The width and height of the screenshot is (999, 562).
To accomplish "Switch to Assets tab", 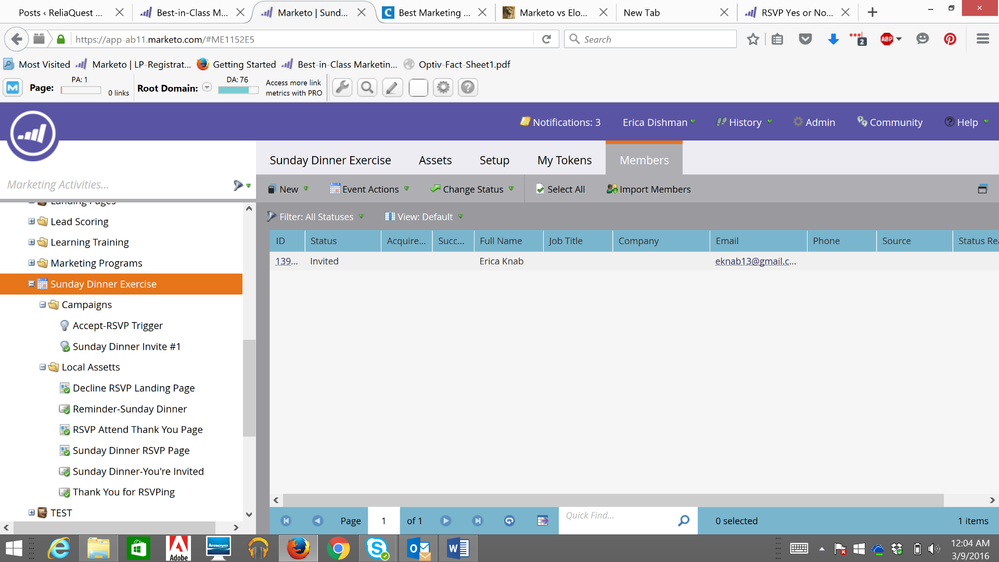I will pyautogui.click(x=435, y=160).
